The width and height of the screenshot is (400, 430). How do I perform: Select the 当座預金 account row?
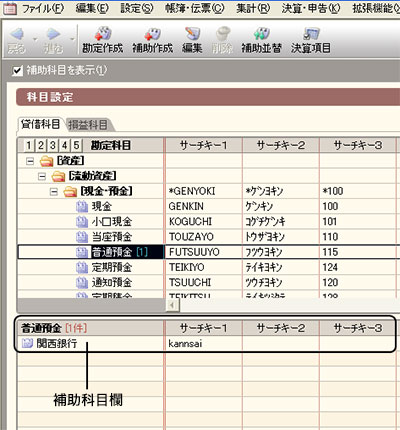[207, 237]
